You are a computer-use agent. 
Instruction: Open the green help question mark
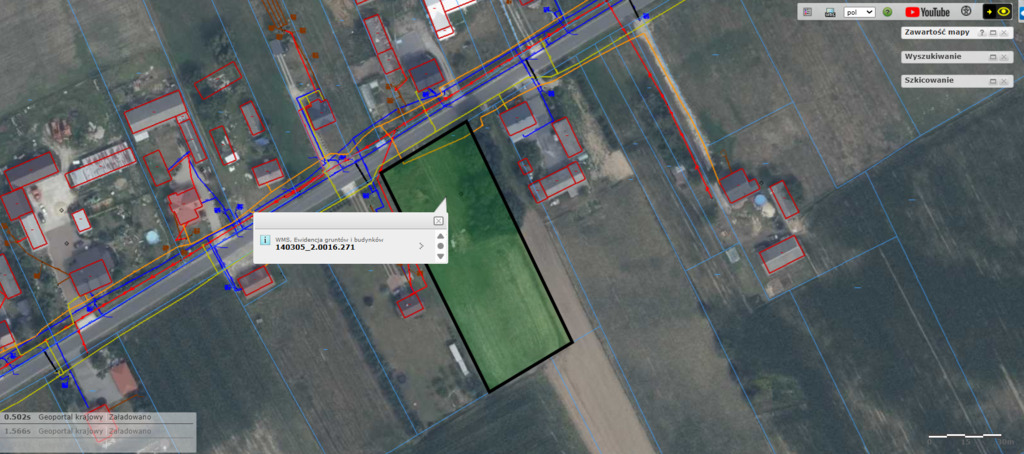click(x=887, y=12)
